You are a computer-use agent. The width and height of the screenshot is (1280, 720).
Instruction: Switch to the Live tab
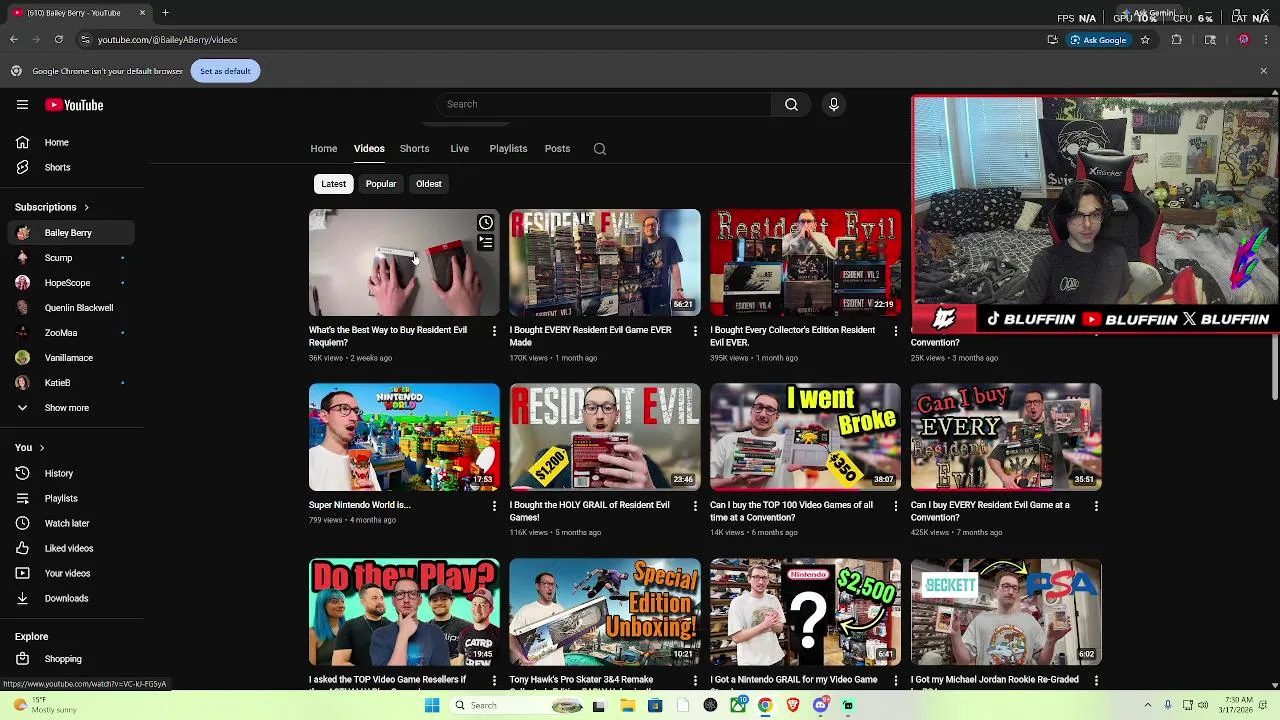click(459, 149)
